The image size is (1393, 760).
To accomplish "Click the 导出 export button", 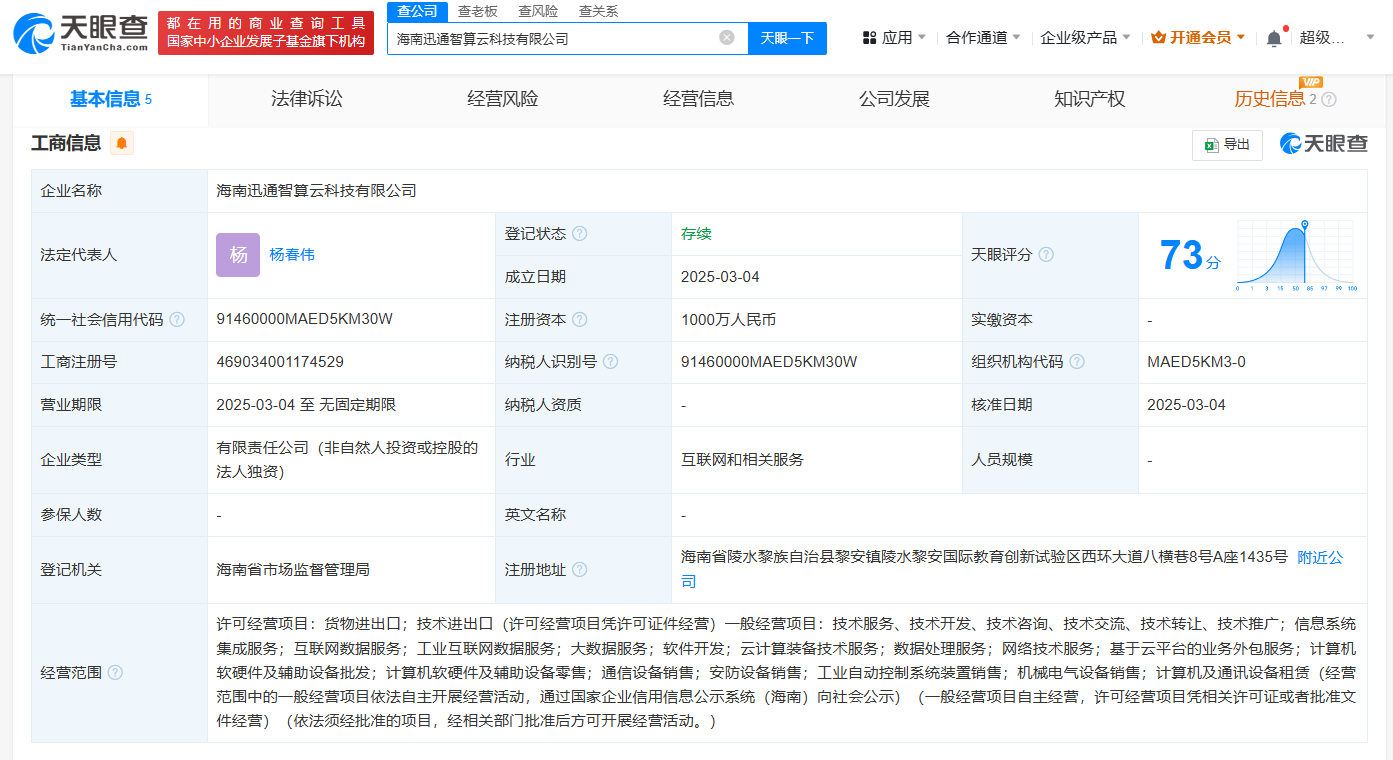I will [1227, 145].
